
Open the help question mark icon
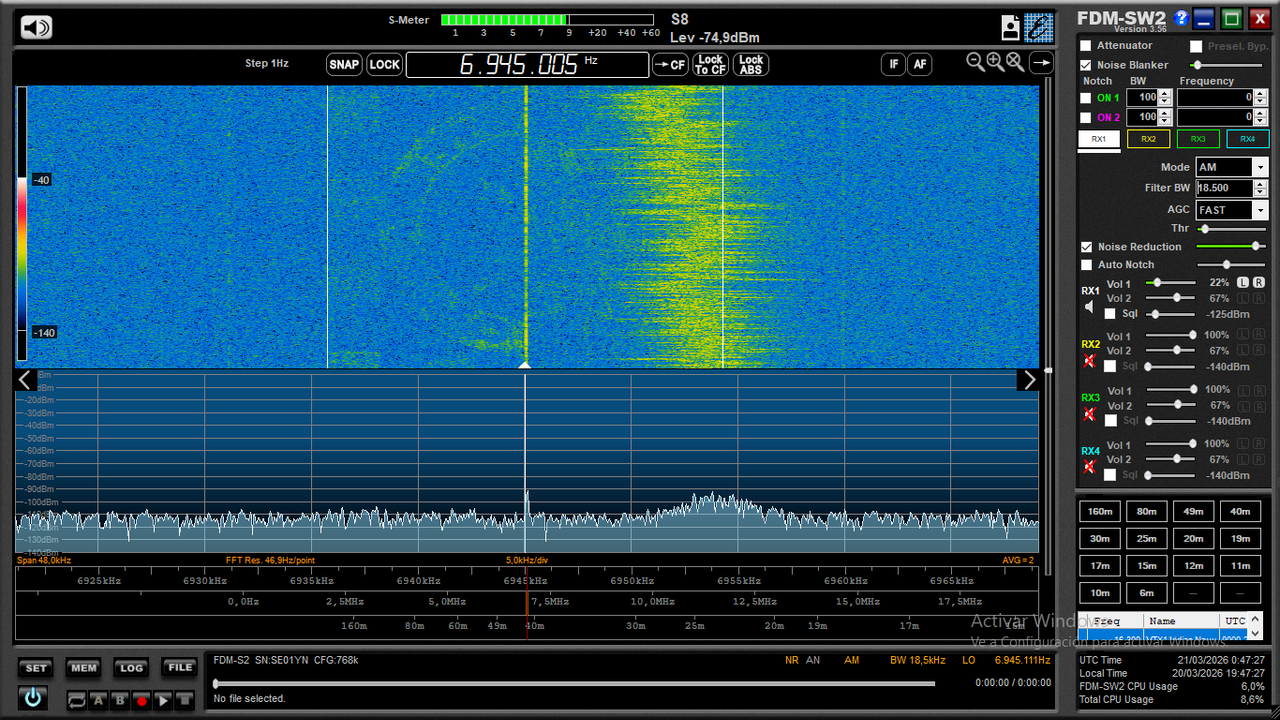[x=1181, y=18]
